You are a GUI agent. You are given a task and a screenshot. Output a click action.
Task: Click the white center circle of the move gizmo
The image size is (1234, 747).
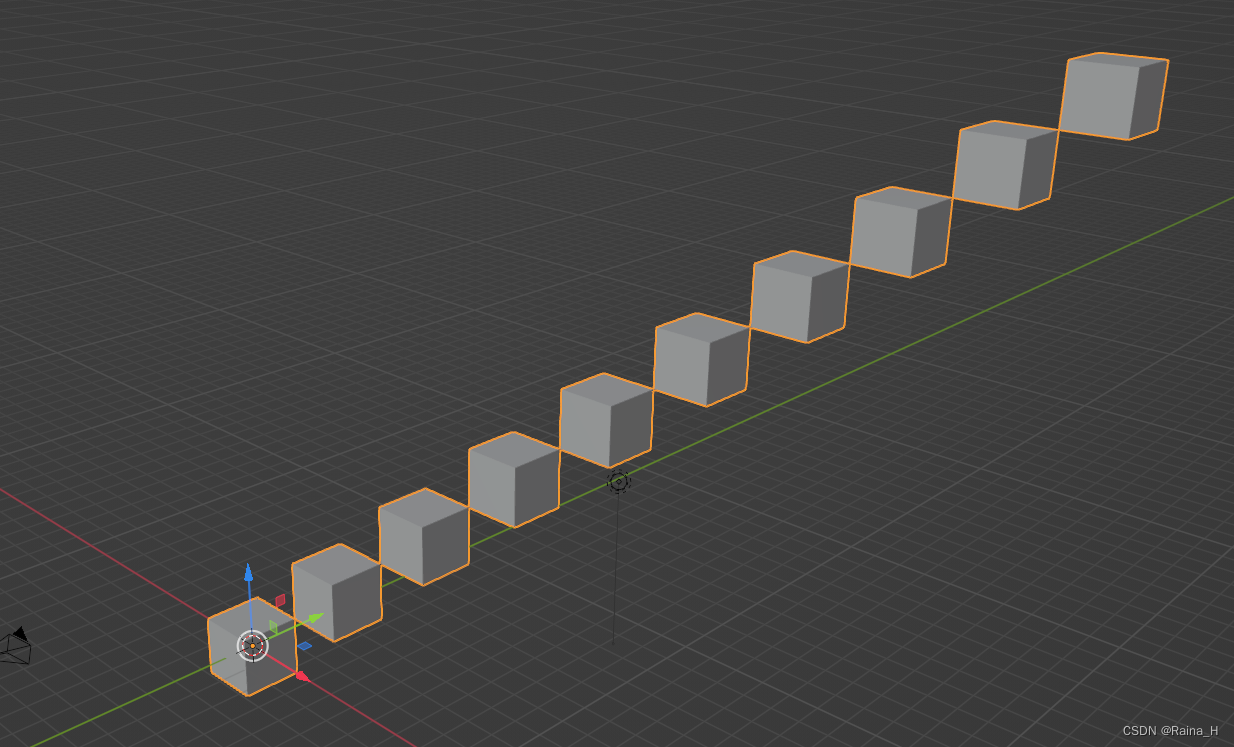tap(253, 646)
